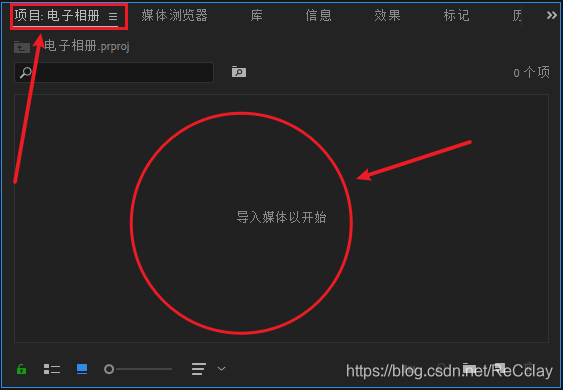The width and height of the screenshot is (563, 390).
Task: Focus the project search field
Action: 114,72
